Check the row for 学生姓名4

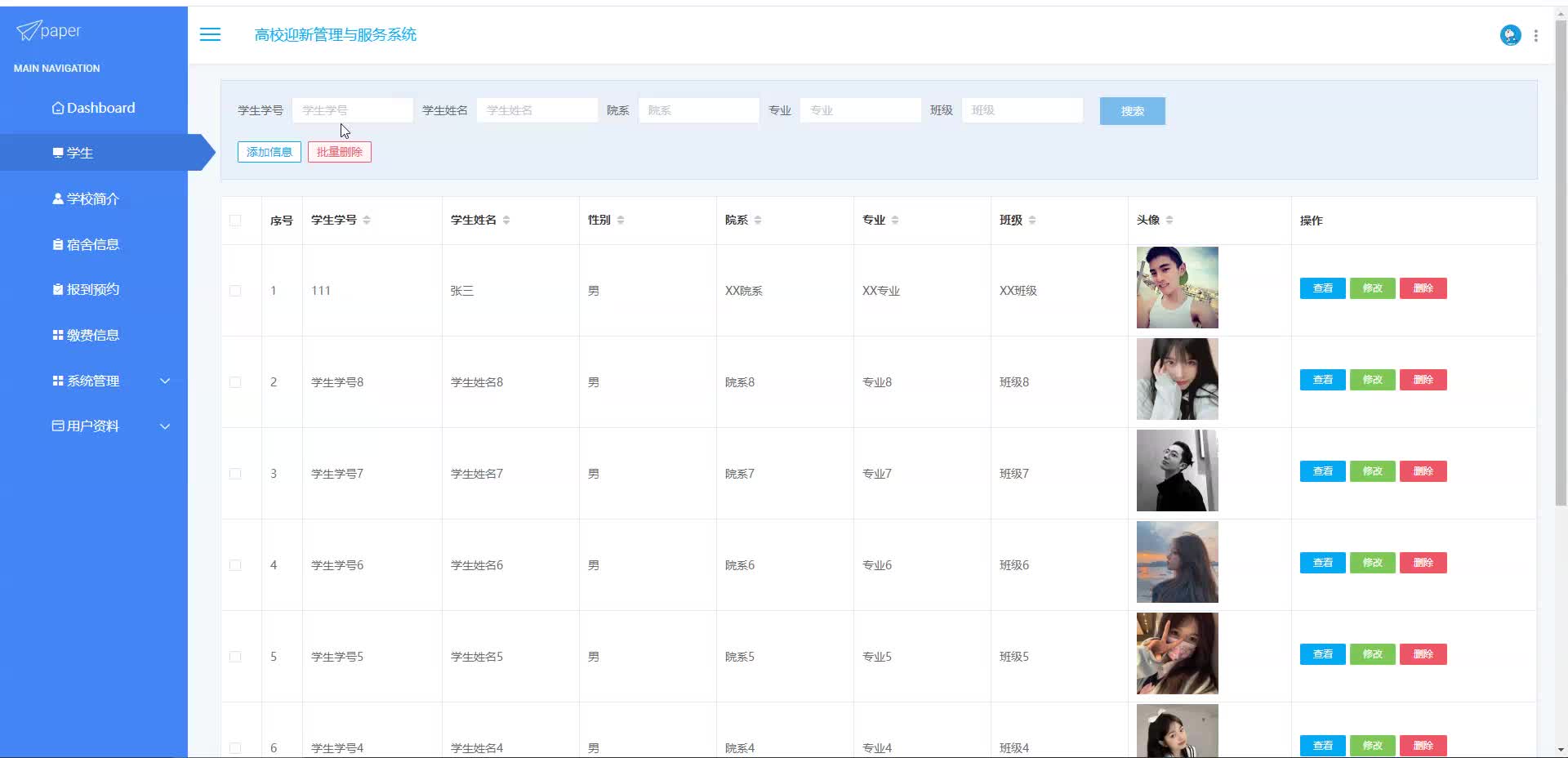point(235,748)
